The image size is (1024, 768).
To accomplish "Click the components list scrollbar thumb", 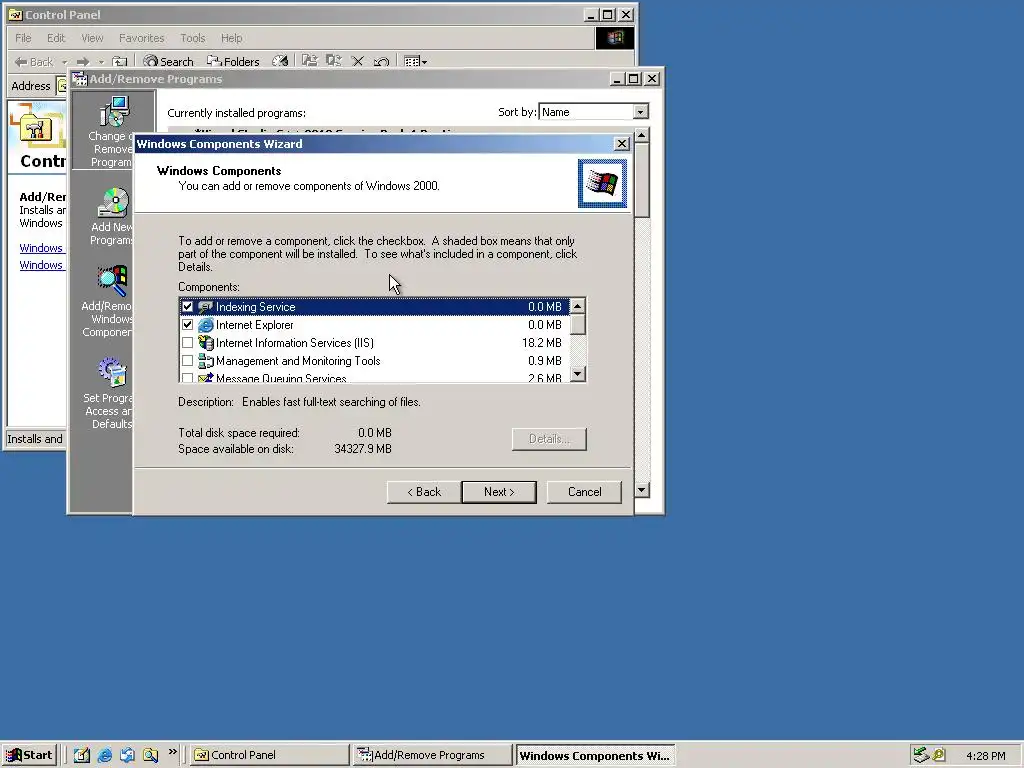I will [577, 325].
